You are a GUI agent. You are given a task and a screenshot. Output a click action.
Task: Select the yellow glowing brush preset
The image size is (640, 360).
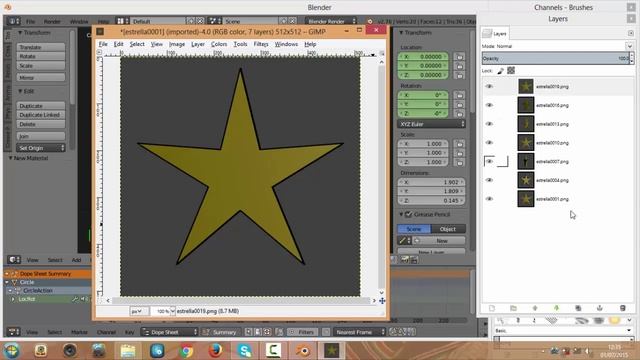[x=614, y=321]
